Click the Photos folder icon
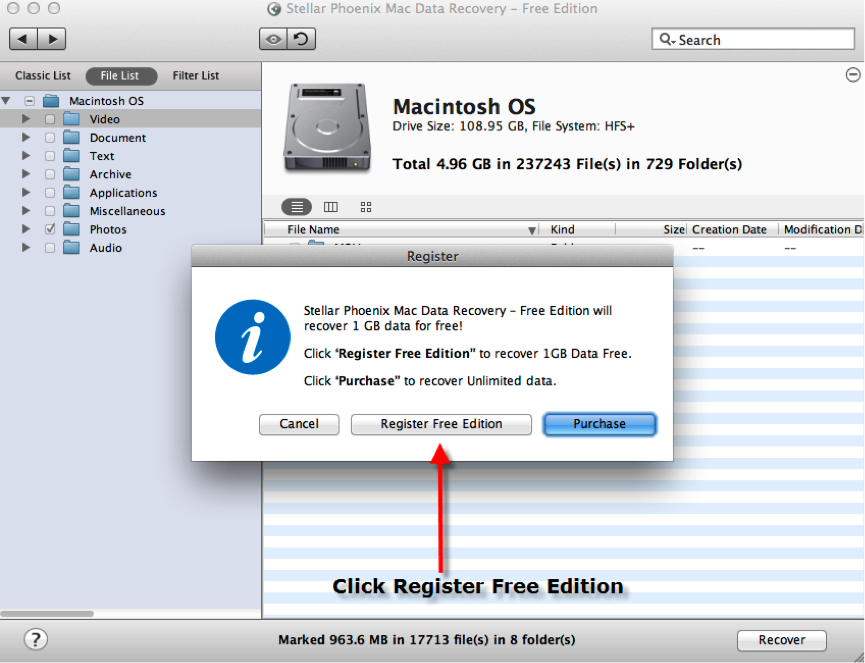Image resolution: width=865 pixels, height=663 pixels. coord(71,229)
